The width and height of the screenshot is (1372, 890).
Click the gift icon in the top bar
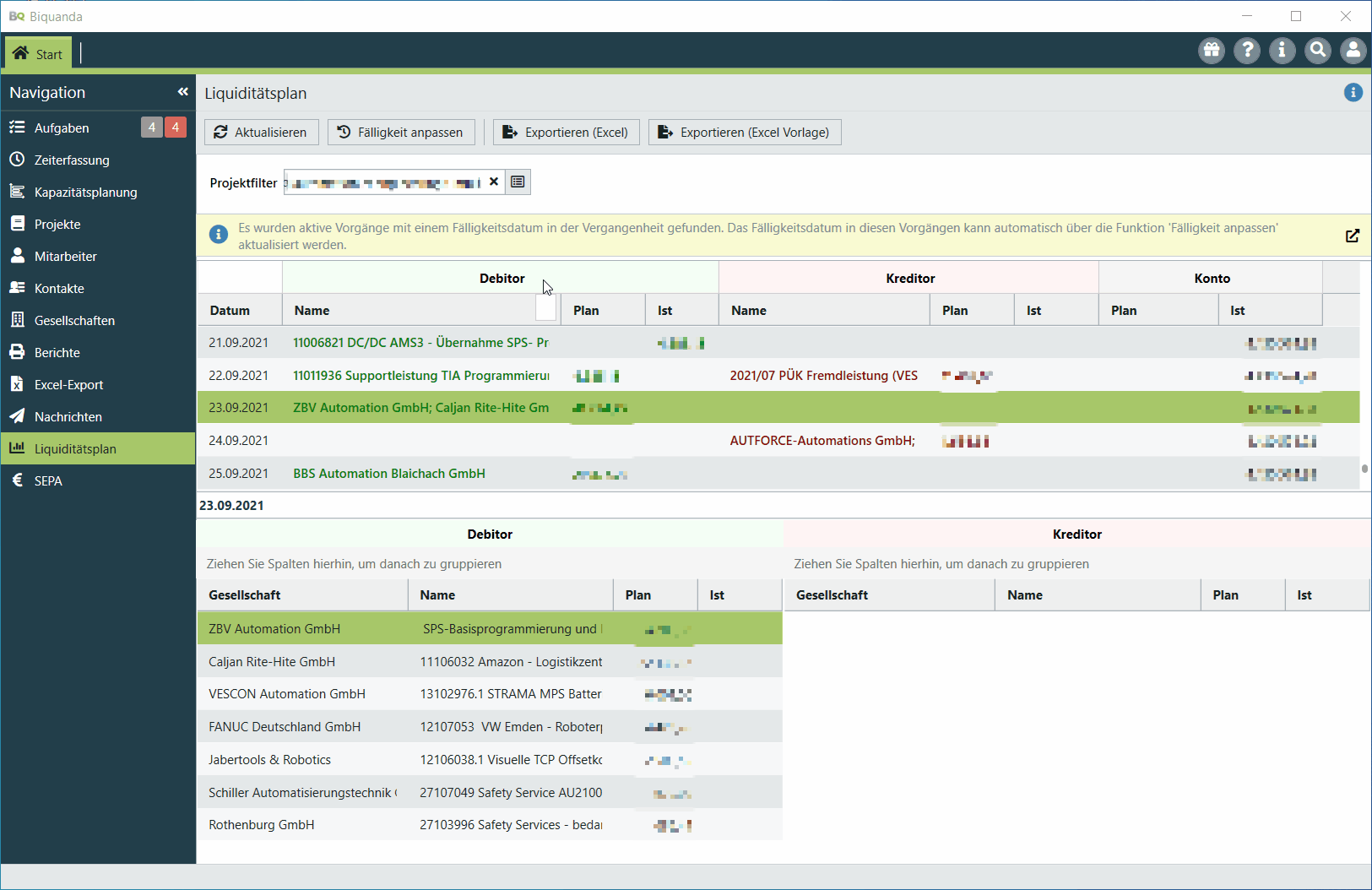(1212, 51)
